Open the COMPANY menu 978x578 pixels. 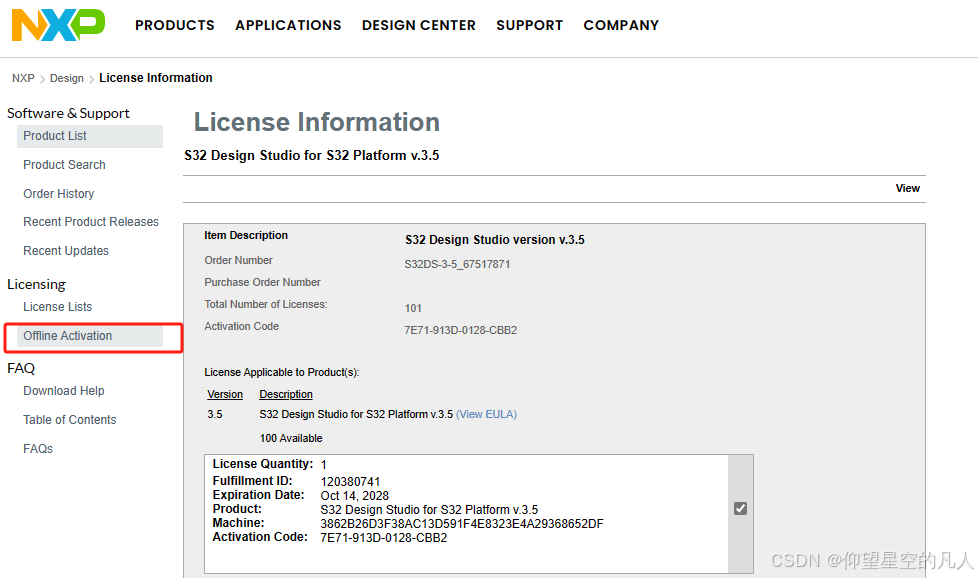click(x=621, y=26)
